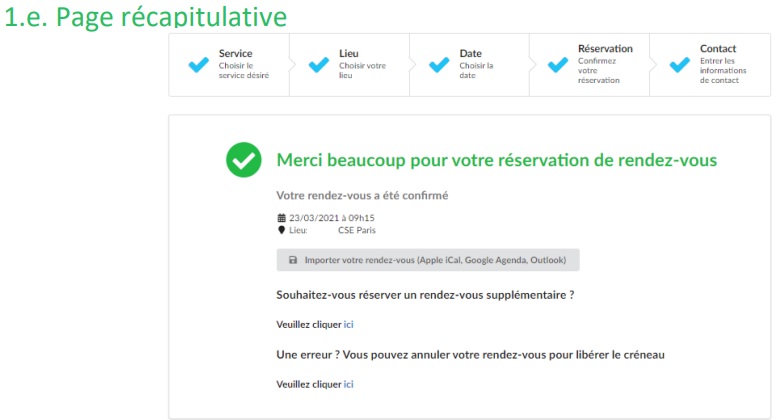Click the "Merci beaucoup" confirmation heading
Viewport: 780px width, 420px height.
(497, 160)
